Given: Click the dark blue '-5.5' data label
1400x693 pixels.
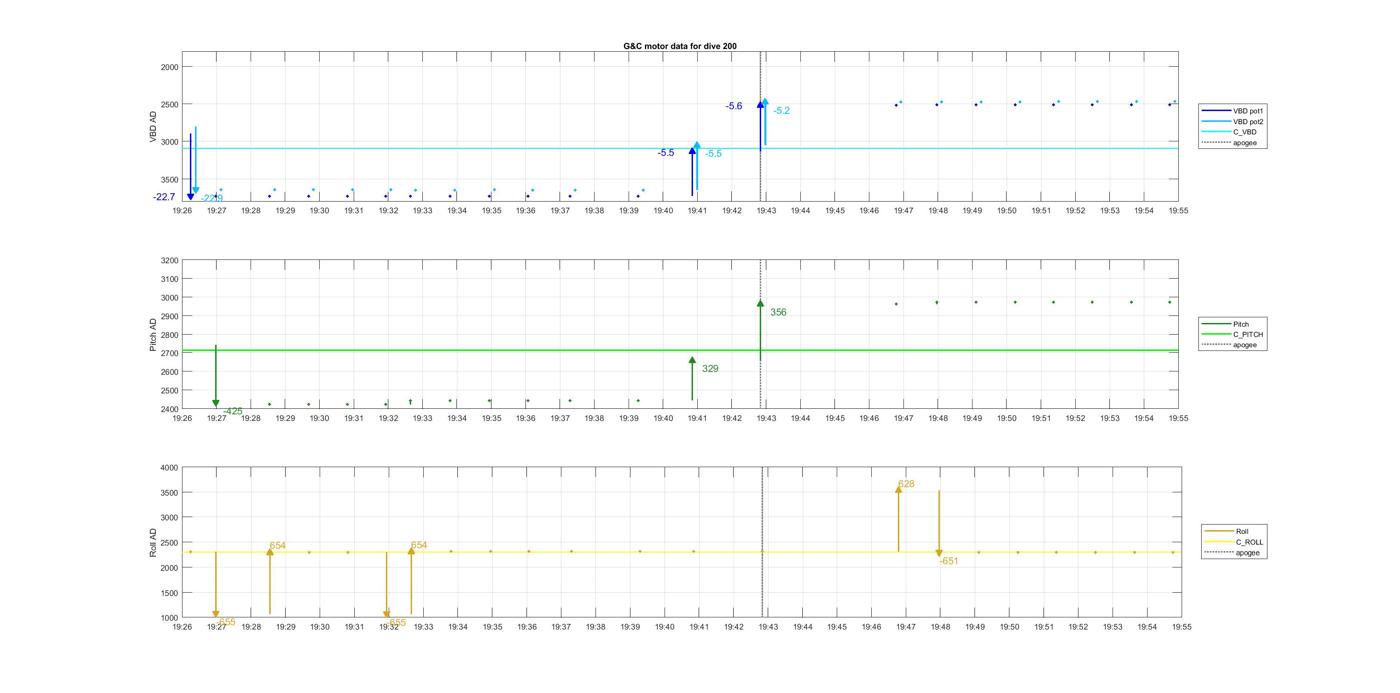Looking at the screenshot, I should (666, 153).
